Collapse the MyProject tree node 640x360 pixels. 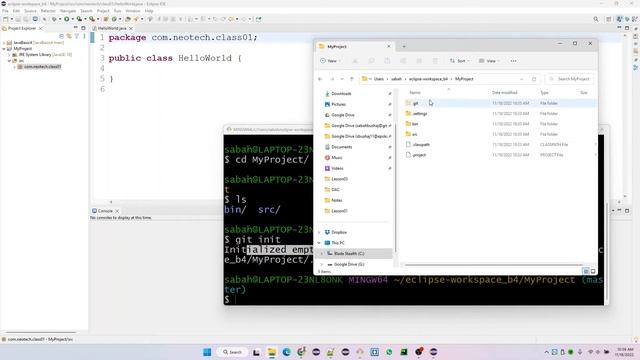click(4, 49)
